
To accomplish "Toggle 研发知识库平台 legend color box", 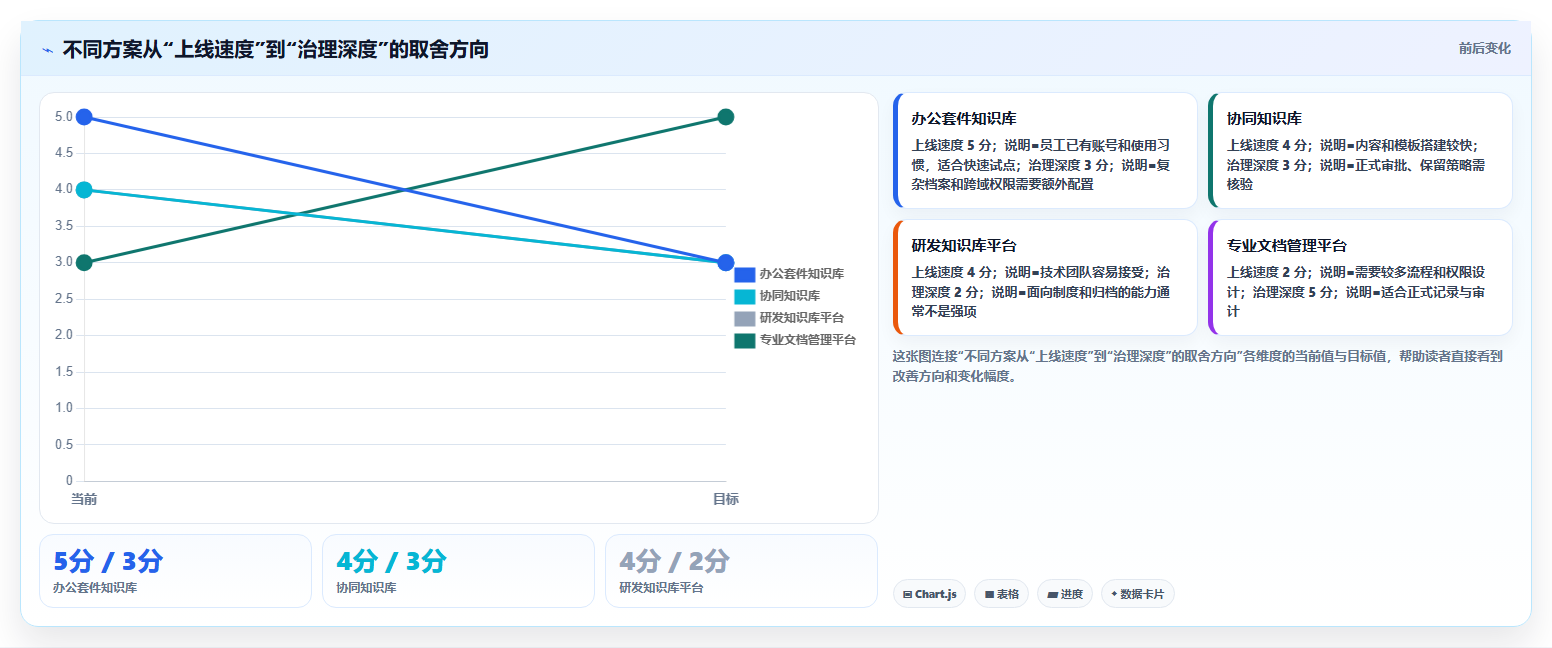I will pyautogui.click(x=744, y=318).
